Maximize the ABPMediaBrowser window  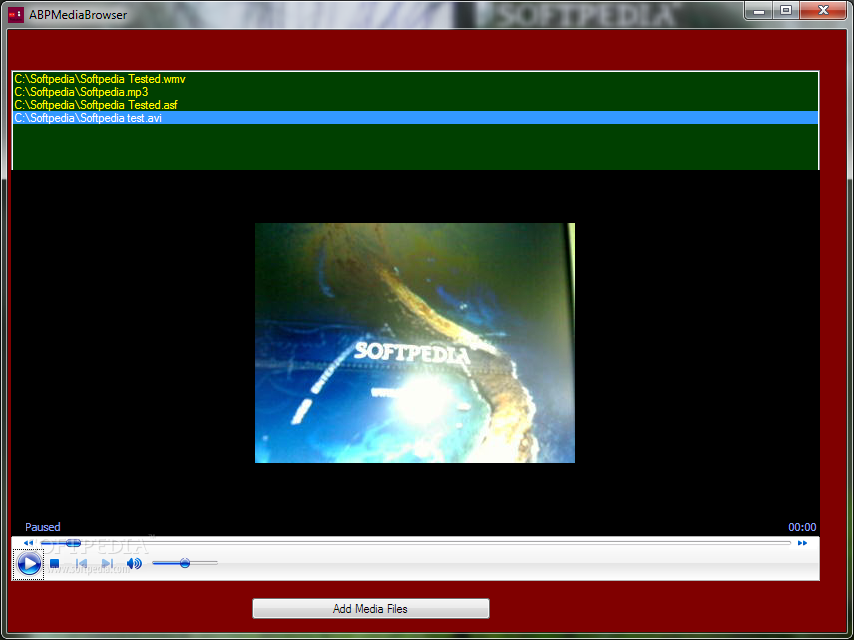point(786,10)
